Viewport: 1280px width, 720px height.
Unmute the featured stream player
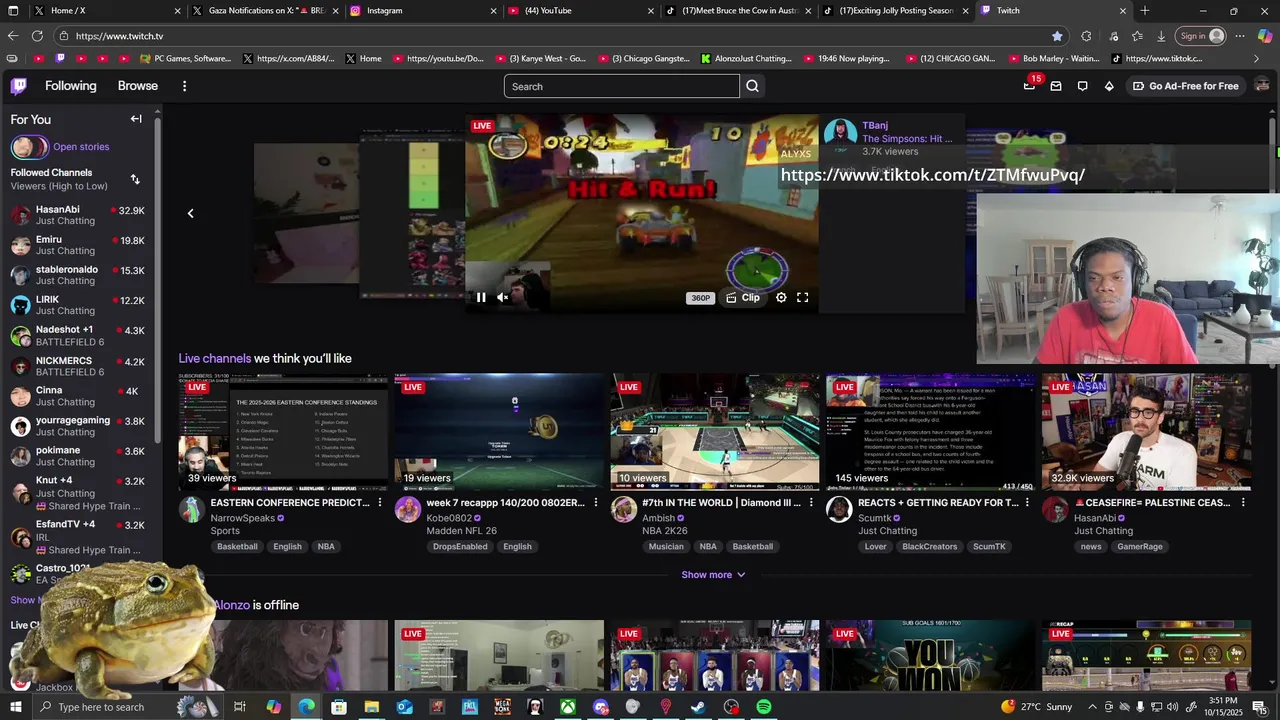pyautogui.click(x=503, y=297)
